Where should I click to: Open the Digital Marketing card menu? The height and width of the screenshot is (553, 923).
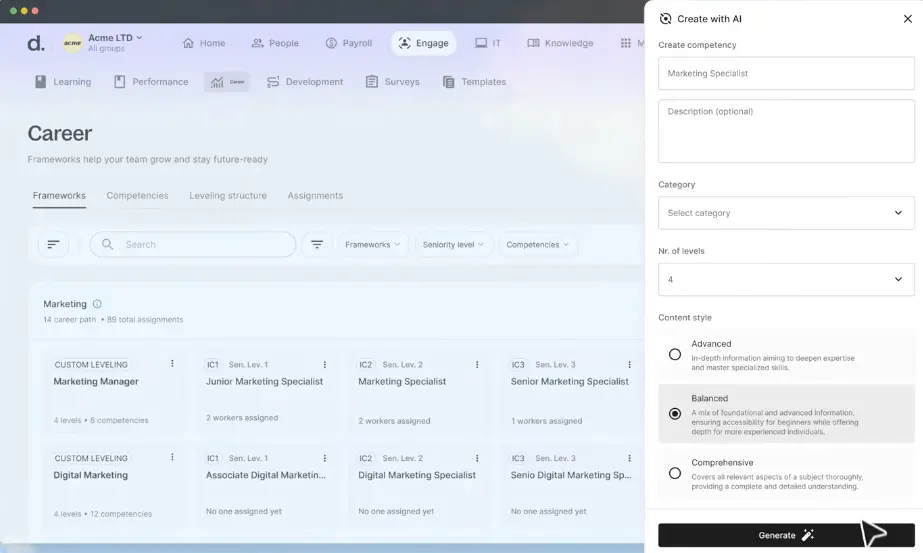(172, 457)
